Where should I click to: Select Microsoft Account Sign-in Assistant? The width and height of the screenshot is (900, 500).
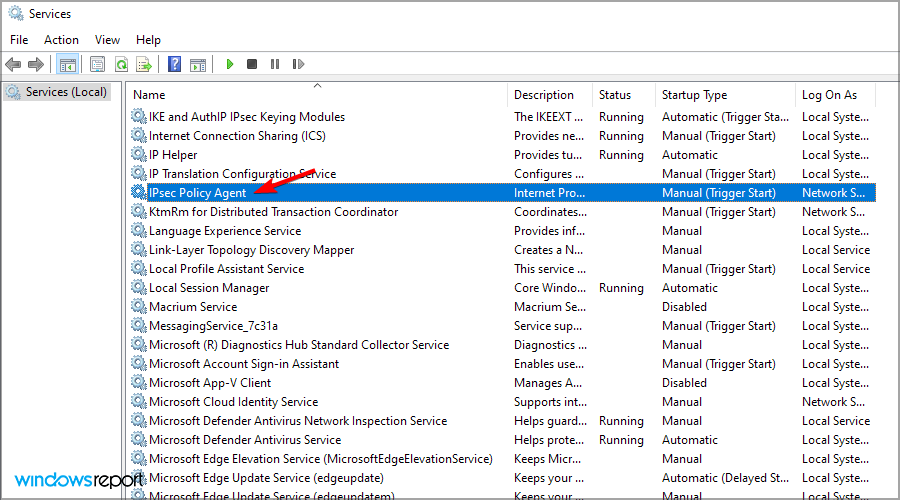tap(244, 364)
